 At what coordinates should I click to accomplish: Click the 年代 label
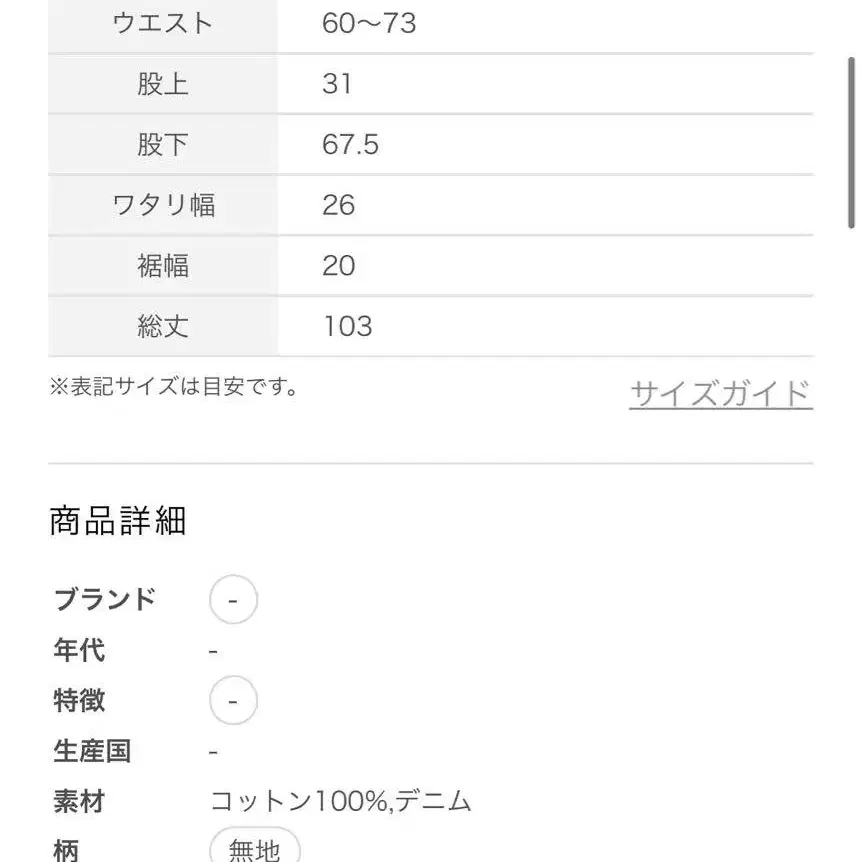[79, 651]
